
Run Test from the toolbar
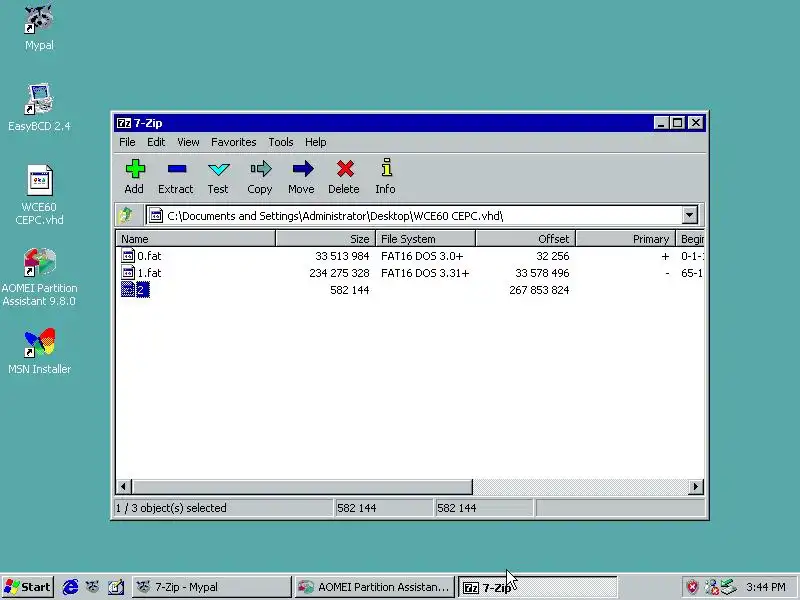(x=218, y=169)
